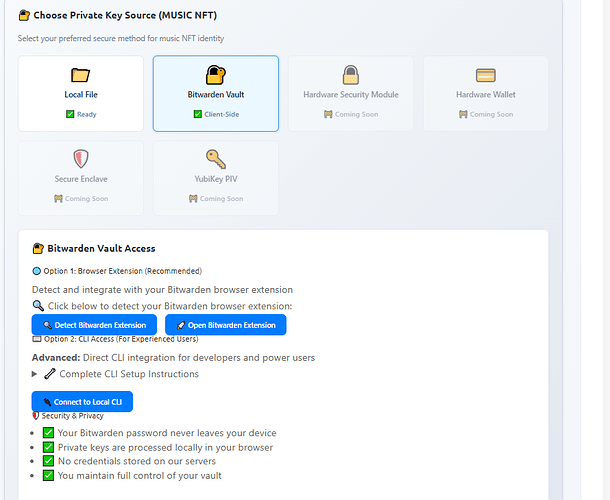Click the construction icon under Hardware Security Module

(328, 114)
